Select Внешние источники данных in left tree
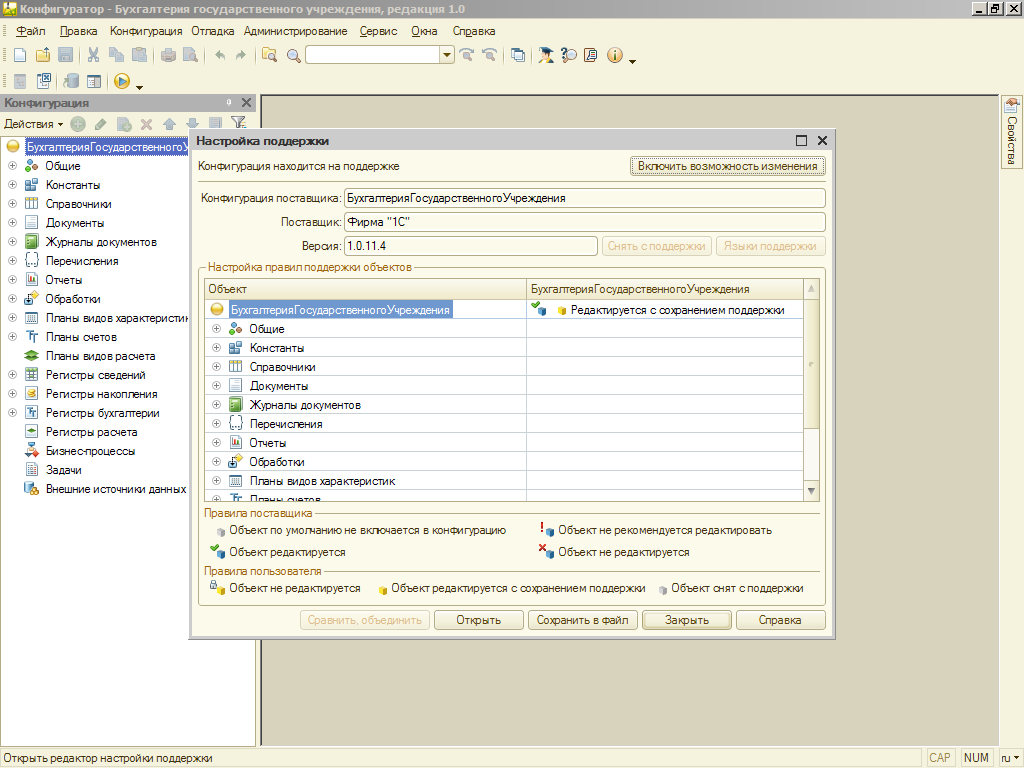 click(x=116, y=488)
